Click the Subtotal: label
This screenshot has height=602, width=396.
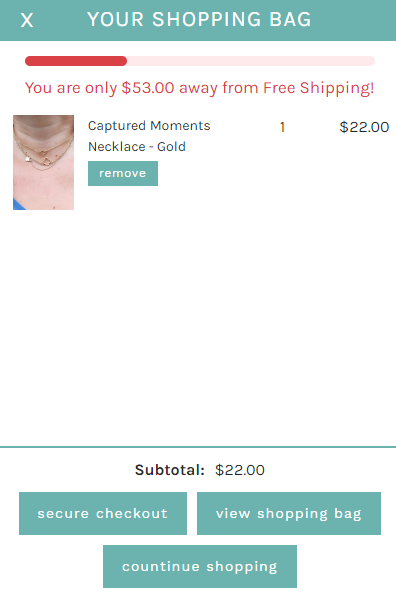[170, 470]
